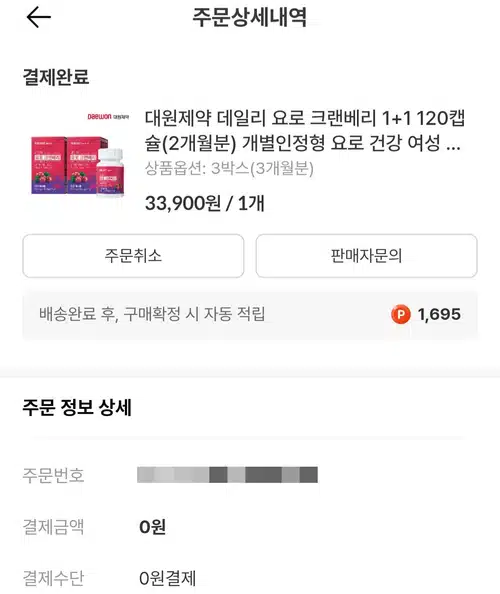Click the orange P point icon
Screen dimensions: 500x594
tap(401, 314)
